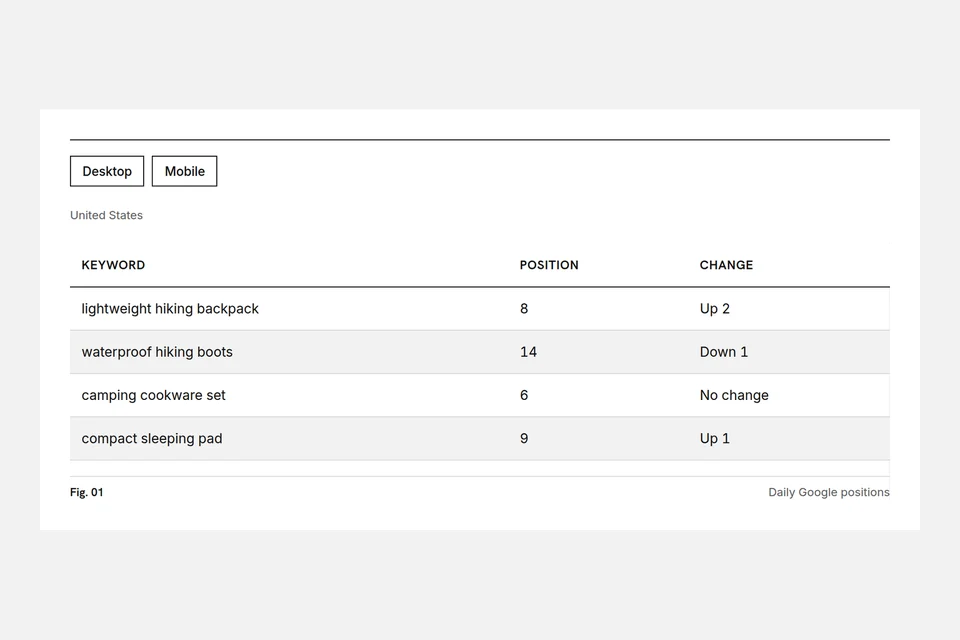
Task: Select keyword 'waterproof hiking boots'
Action: (157, 352)
